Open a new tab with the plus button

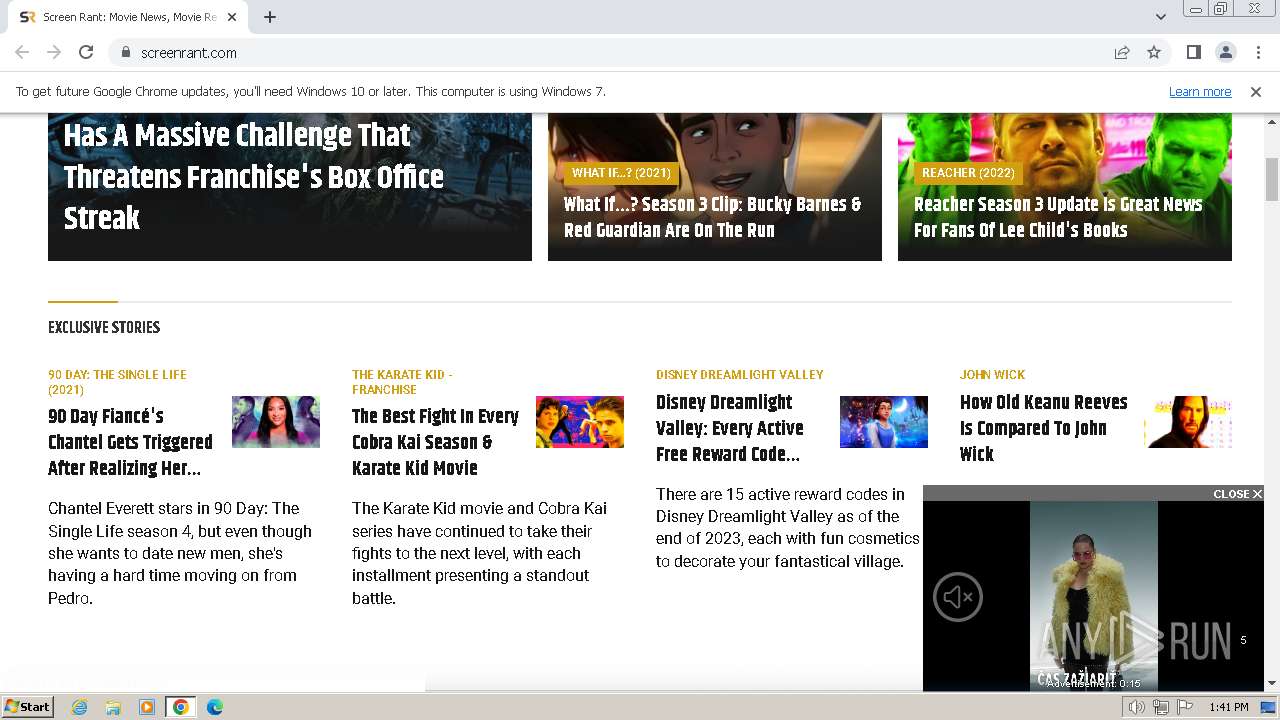click(270, 17)
